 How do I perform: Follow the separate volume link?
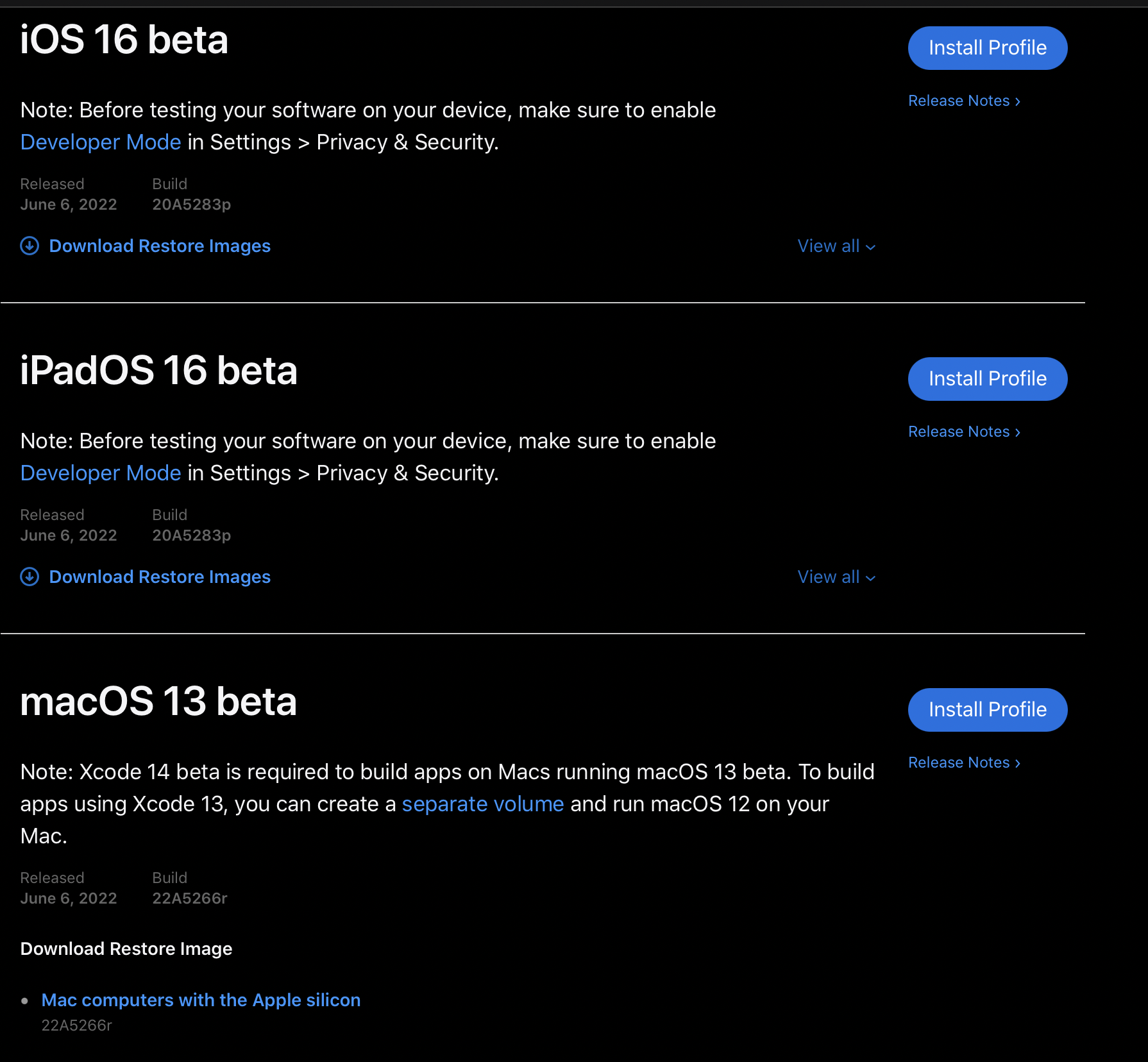[x=482, y=804]
